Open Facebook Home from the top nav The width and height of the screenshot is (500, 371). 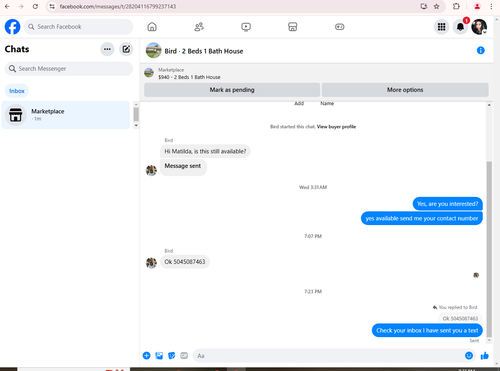click(152, 27)
